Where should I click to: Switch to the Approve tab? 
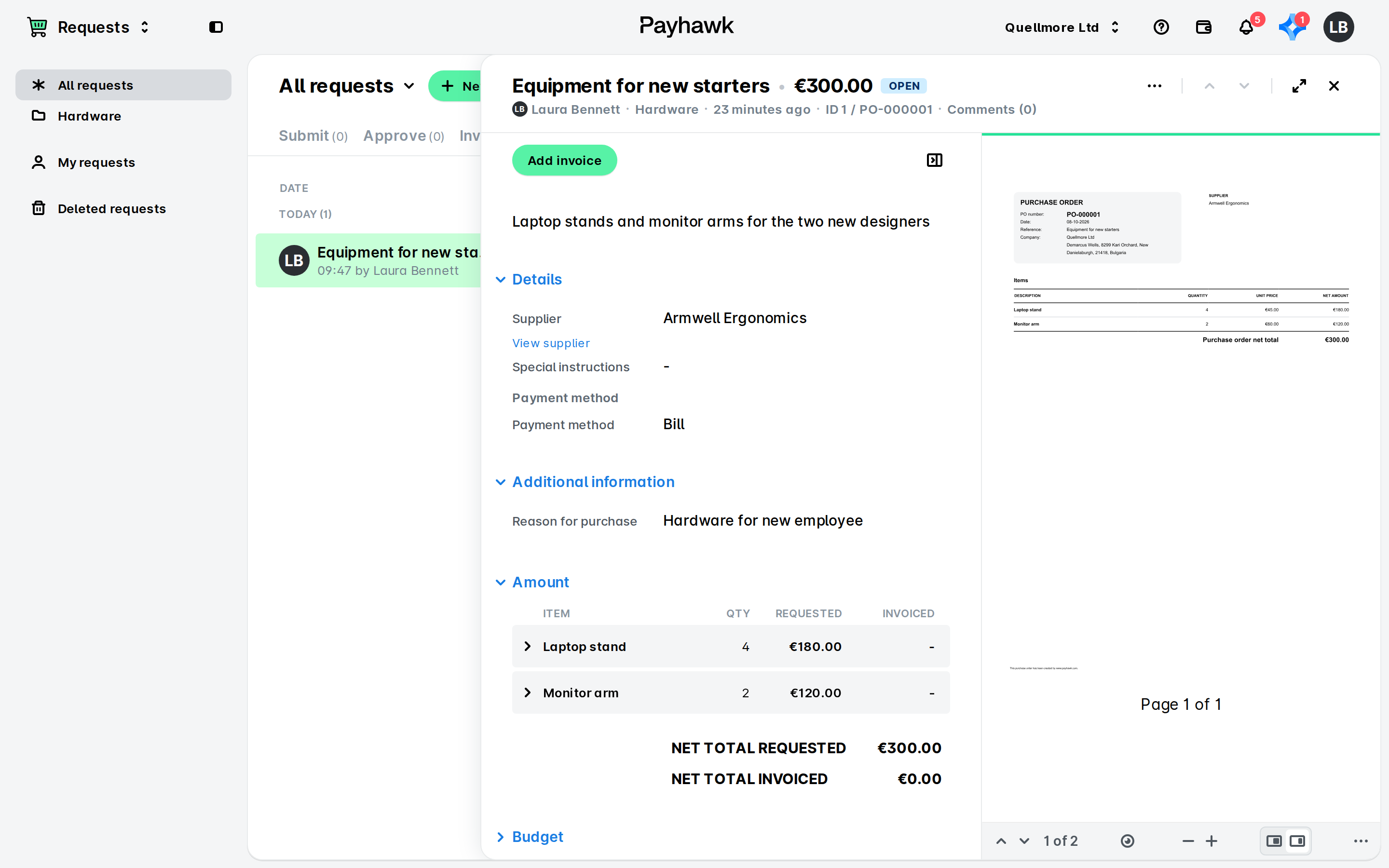[x=404, y=136]
